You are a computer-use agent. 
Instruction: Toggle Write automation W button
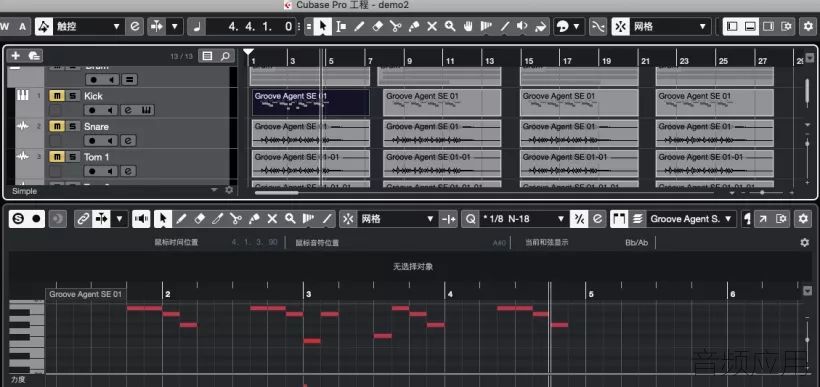coord(5,26)
